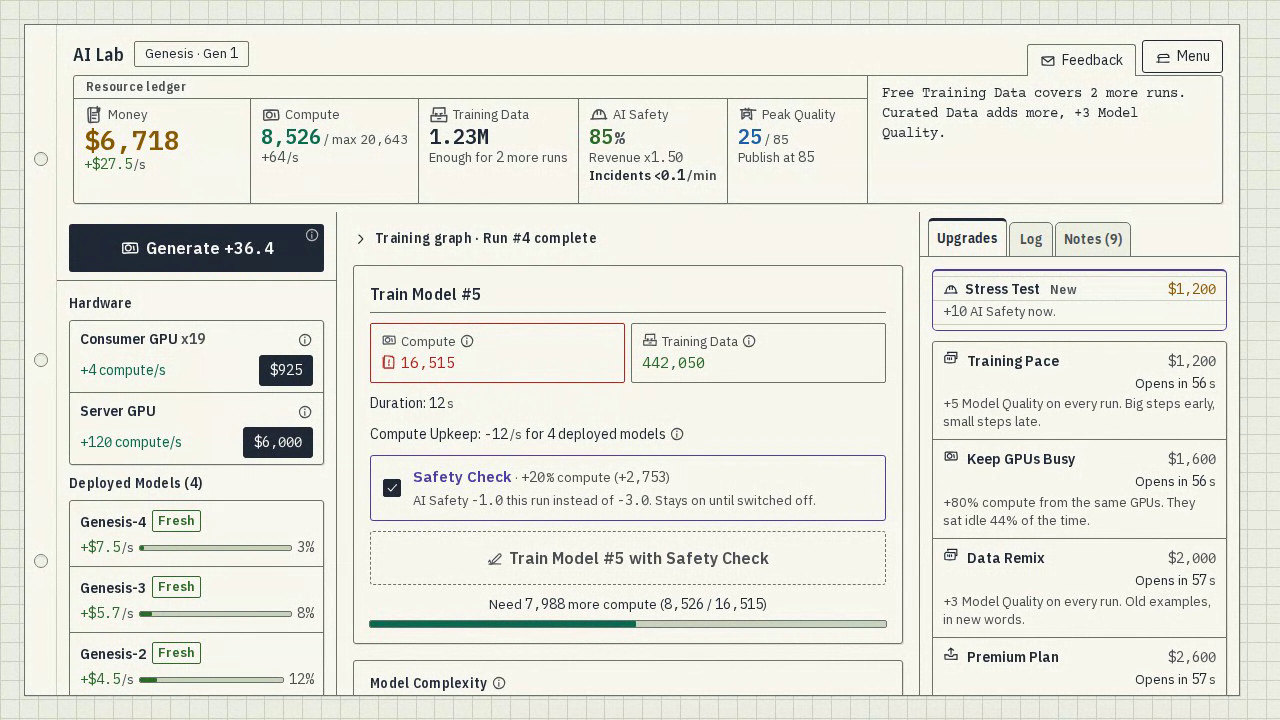1280x720 pixels.
Task: Click the "Need 7,988 more compute" text
Action: point(573,604)
